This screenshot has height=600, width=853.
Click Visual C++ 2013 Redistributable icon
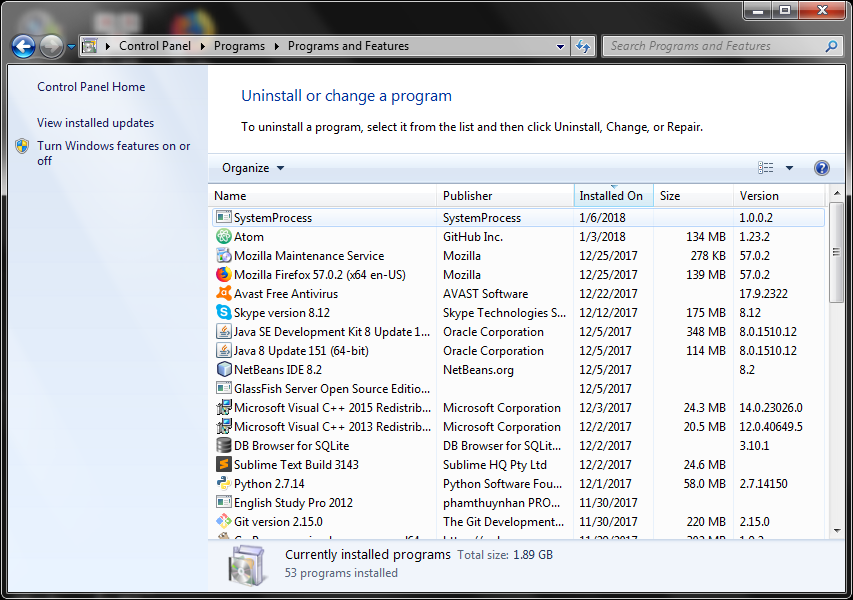[x=224, y=426]
